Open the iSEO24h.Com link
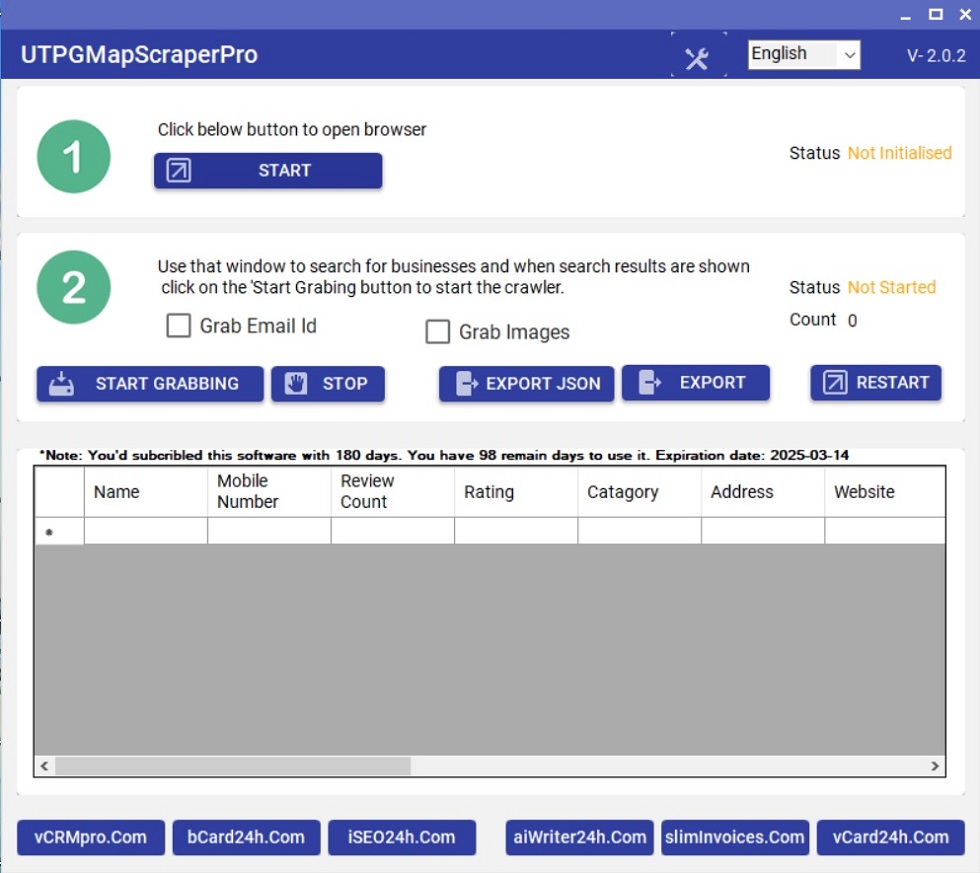 [402, 838]
